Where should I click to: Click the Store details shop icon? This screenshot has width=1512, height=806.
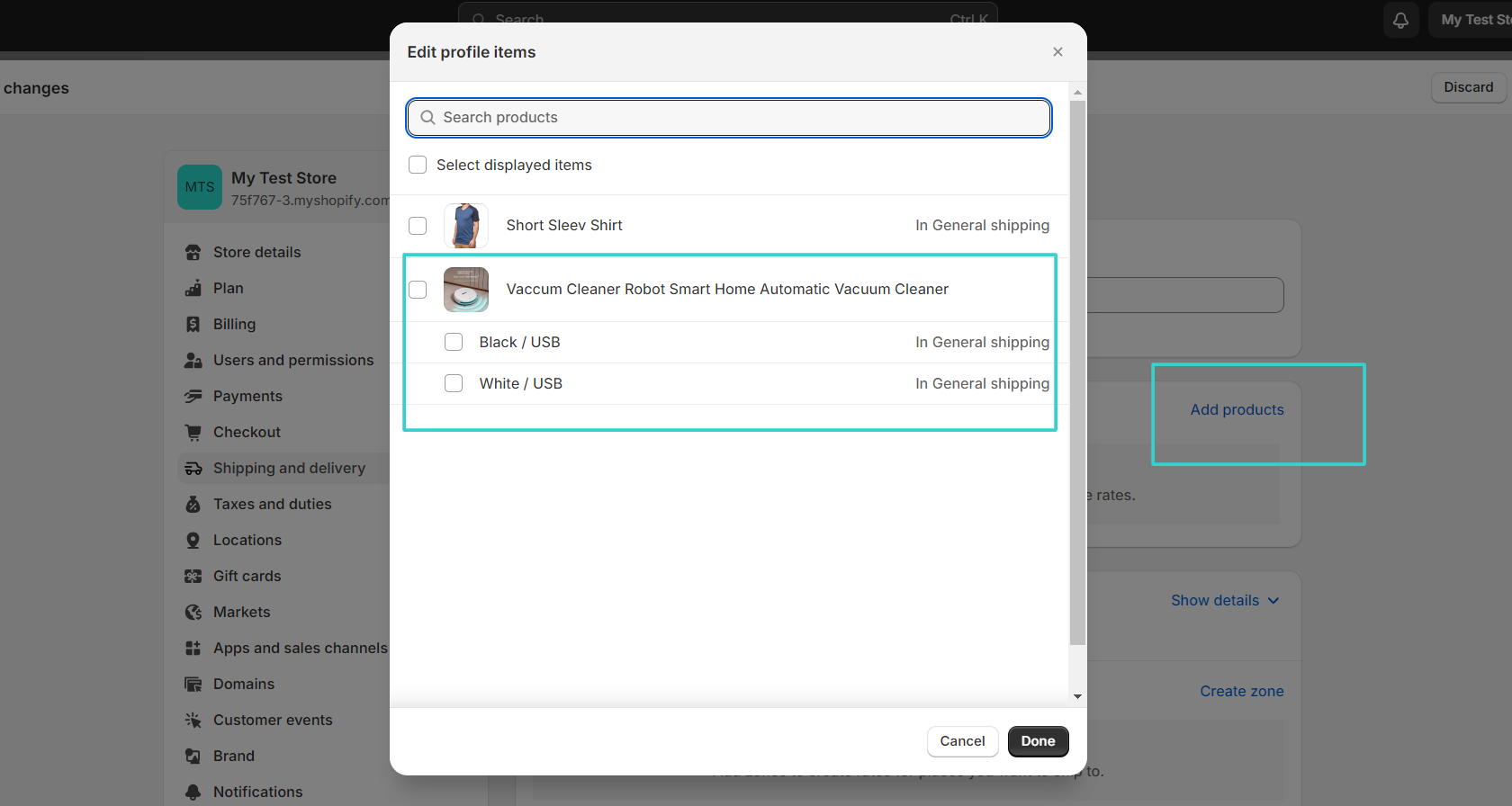click(x=193, y=253)
